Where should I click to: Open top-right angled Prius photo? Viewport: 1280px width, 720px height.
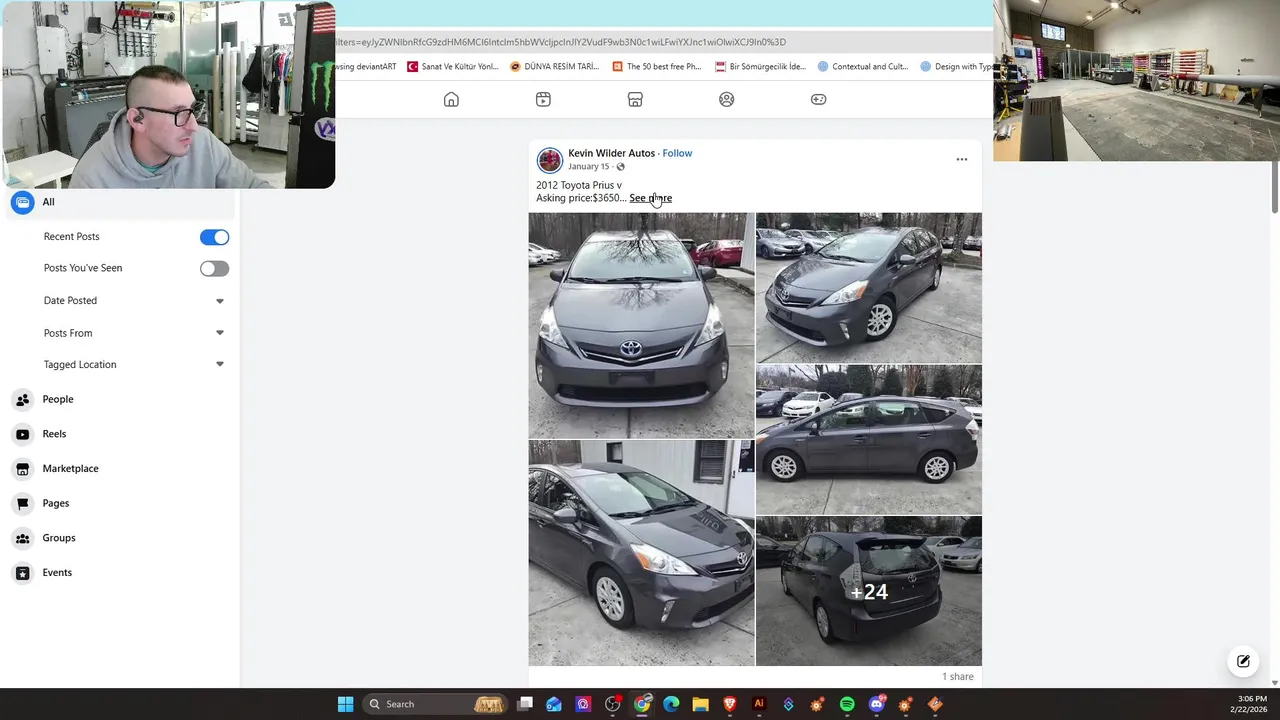click(869, 288)
